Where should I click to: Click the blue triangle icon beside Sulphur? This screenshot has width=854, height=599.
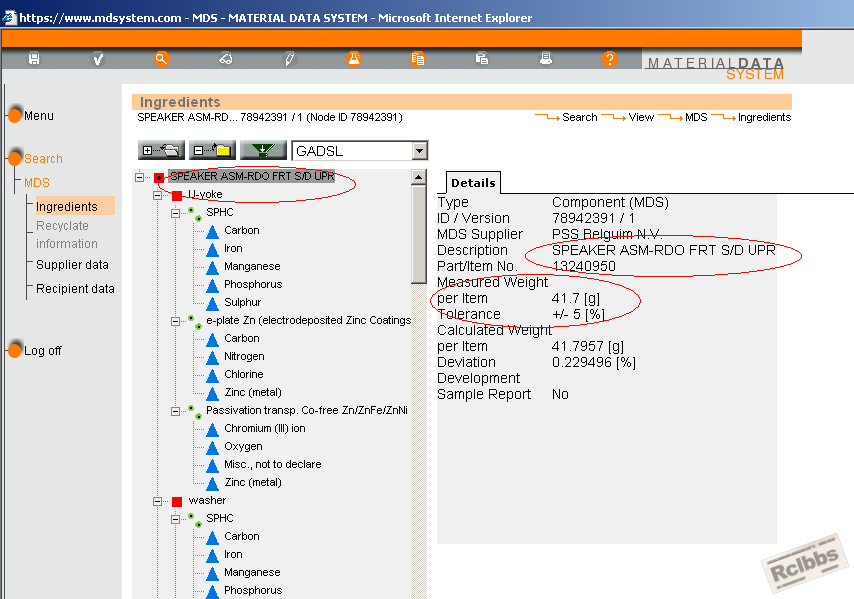point(212,304)
